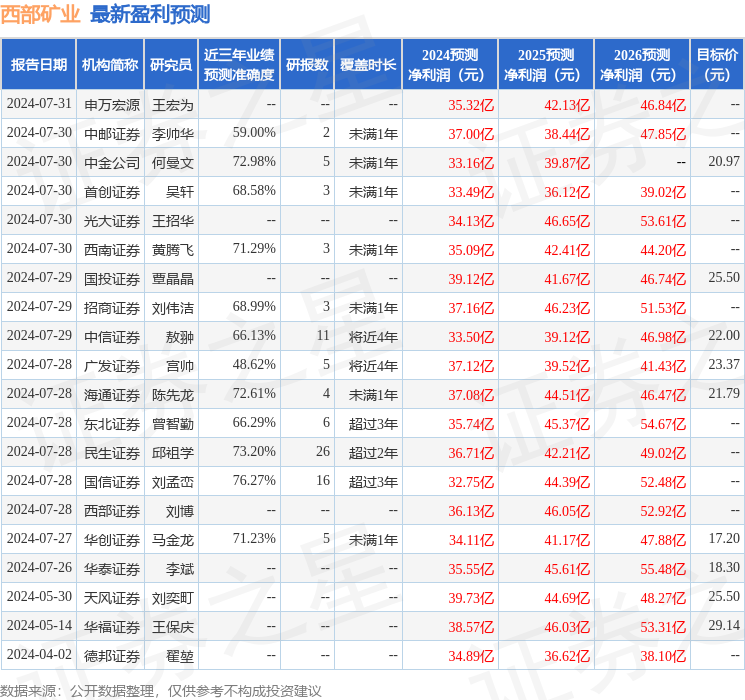Image resolution: width=745 pixels, height=700 pixels.
Task: Select the 广发证券 institution cell
Action: click(112, 366)
